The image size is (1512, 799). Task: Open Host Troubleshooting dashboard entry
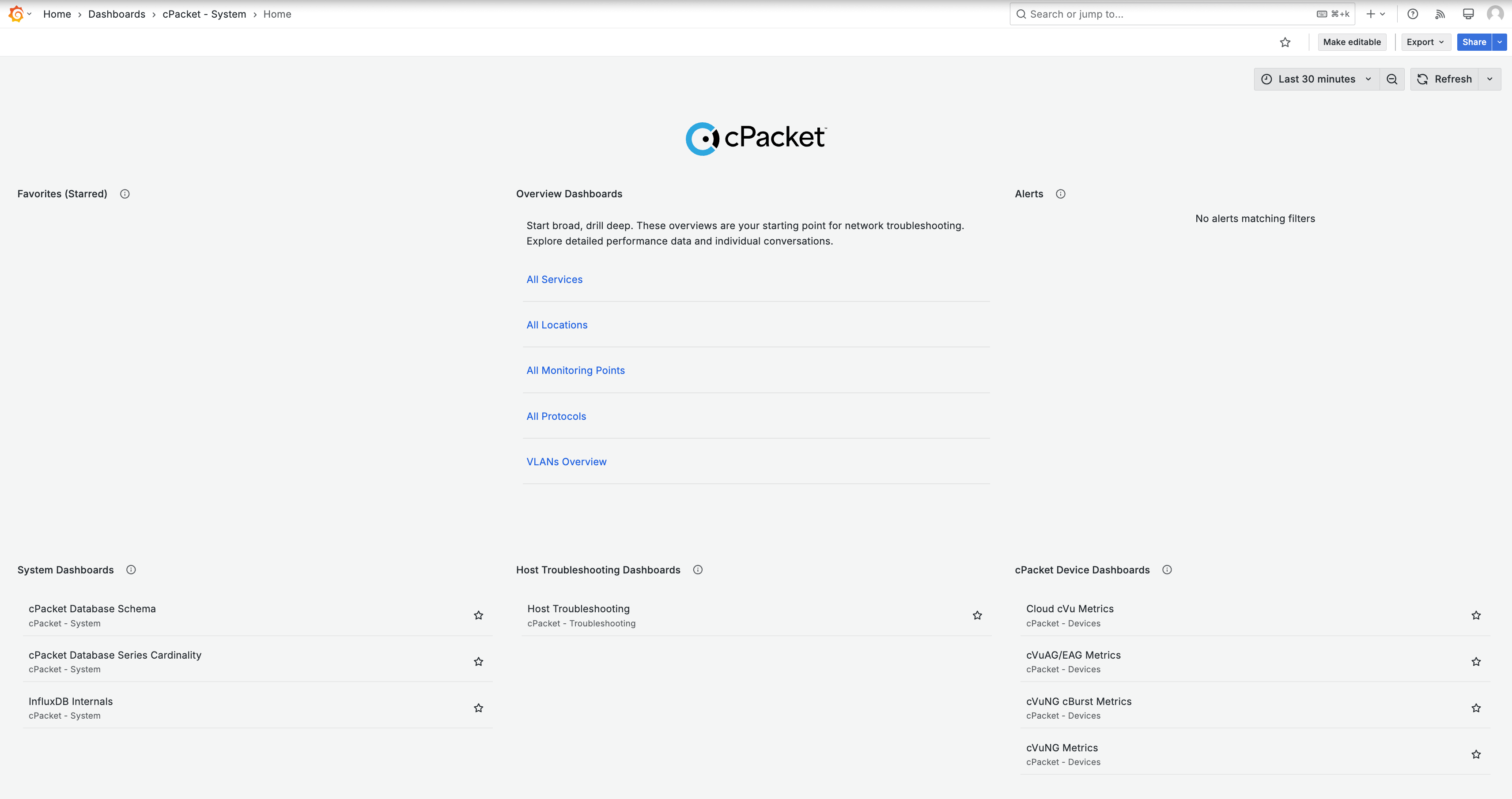(x=579, y=609)
